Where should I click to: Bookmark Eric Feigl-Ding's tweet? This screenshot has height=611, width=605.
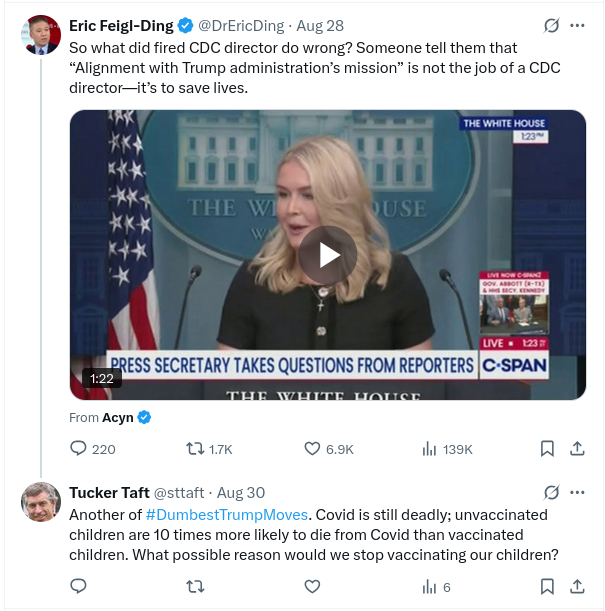pyautogui.click(x=547, y=449)
